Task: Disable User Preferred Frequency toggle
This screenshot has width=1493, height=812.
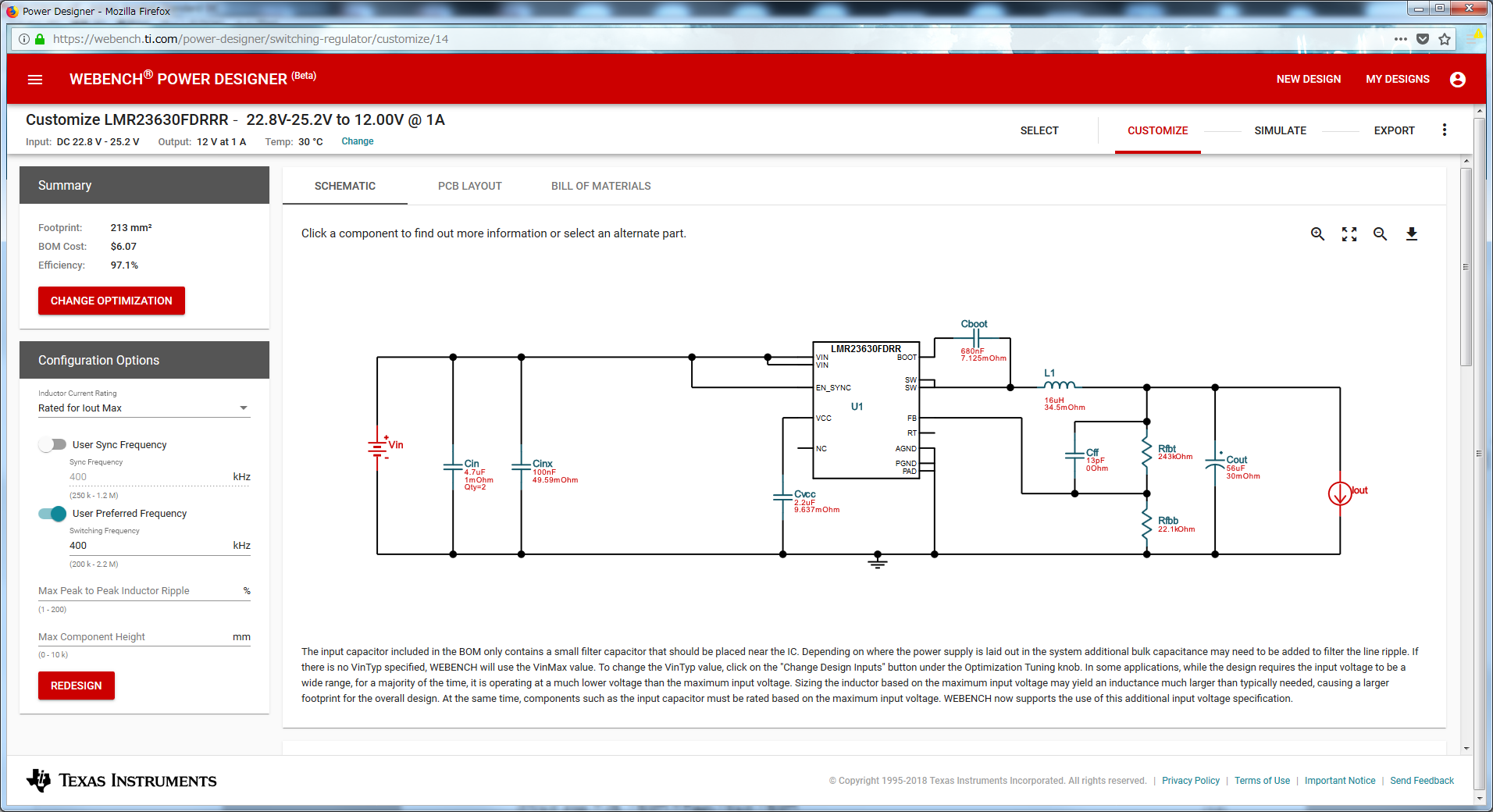Action: 52,514
